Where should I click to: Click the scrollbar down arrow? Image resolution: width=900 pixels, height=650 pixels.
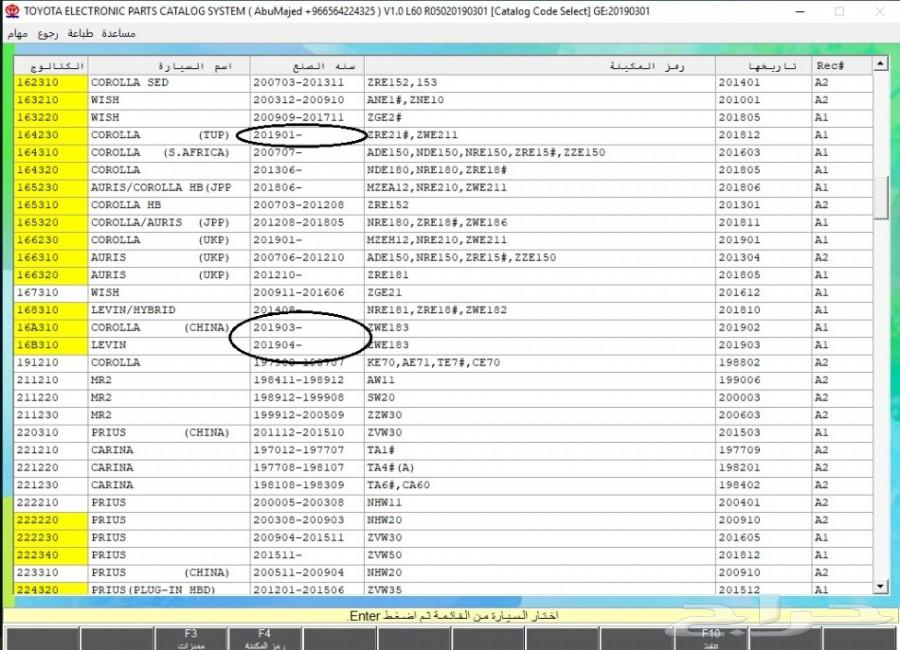click(880, 586)
